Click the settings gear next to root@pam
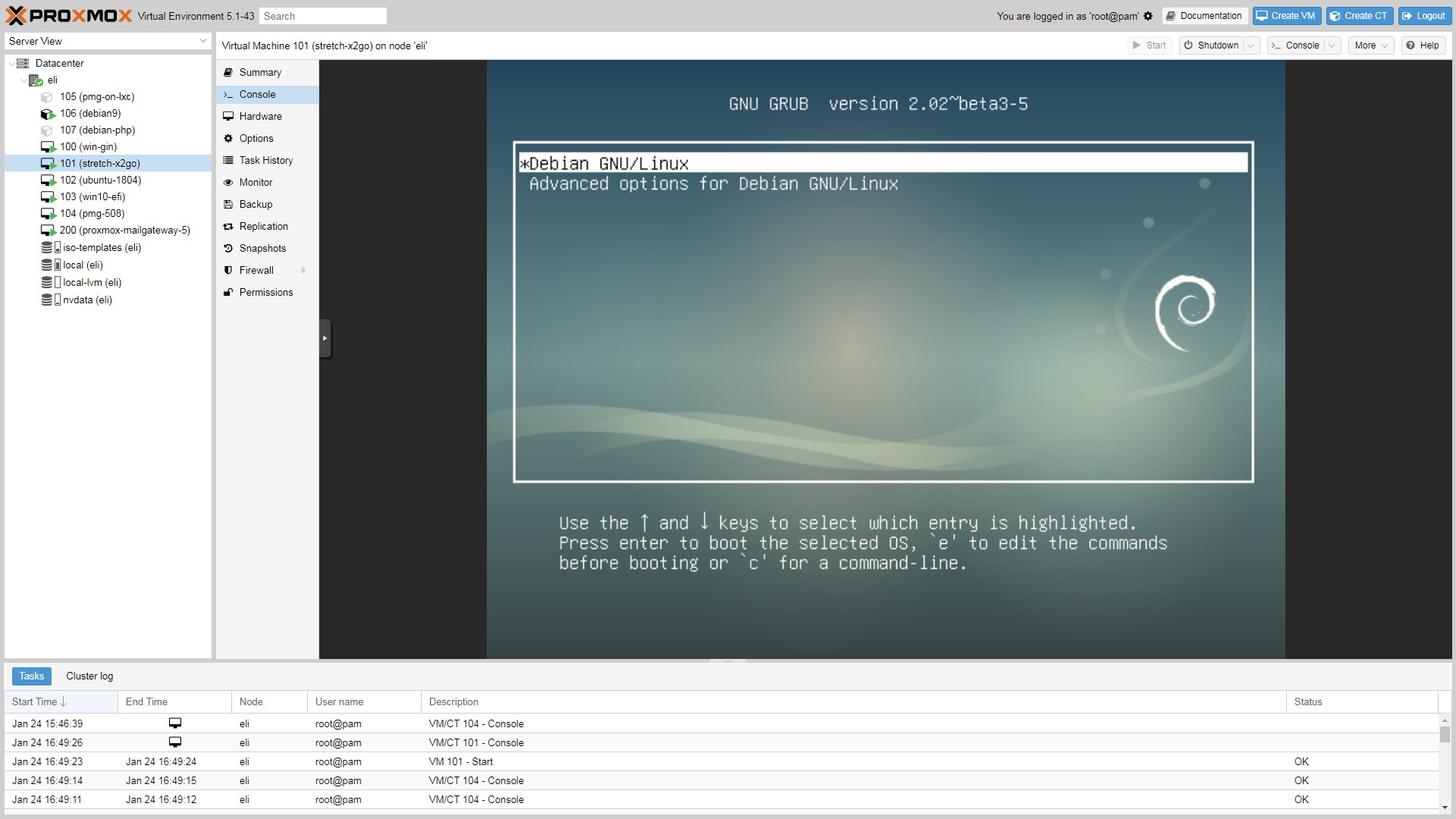This screenshot has width=1456, height=819. [x=1147, y=16]
